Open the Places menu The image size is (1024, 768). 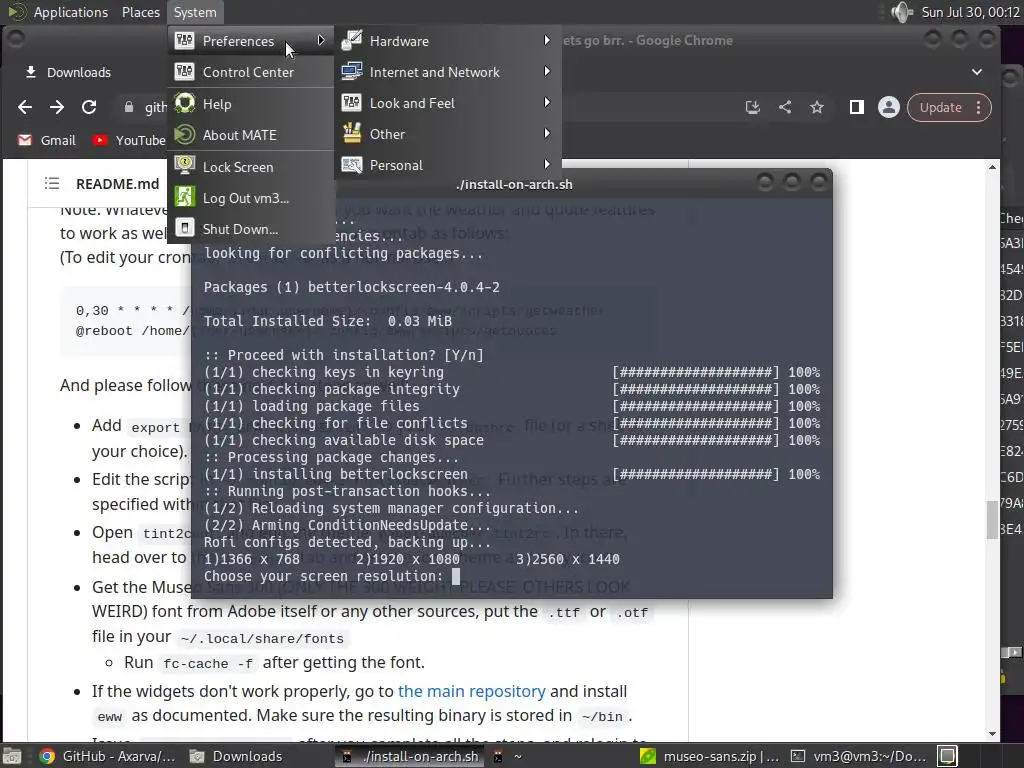pos(140,12)
